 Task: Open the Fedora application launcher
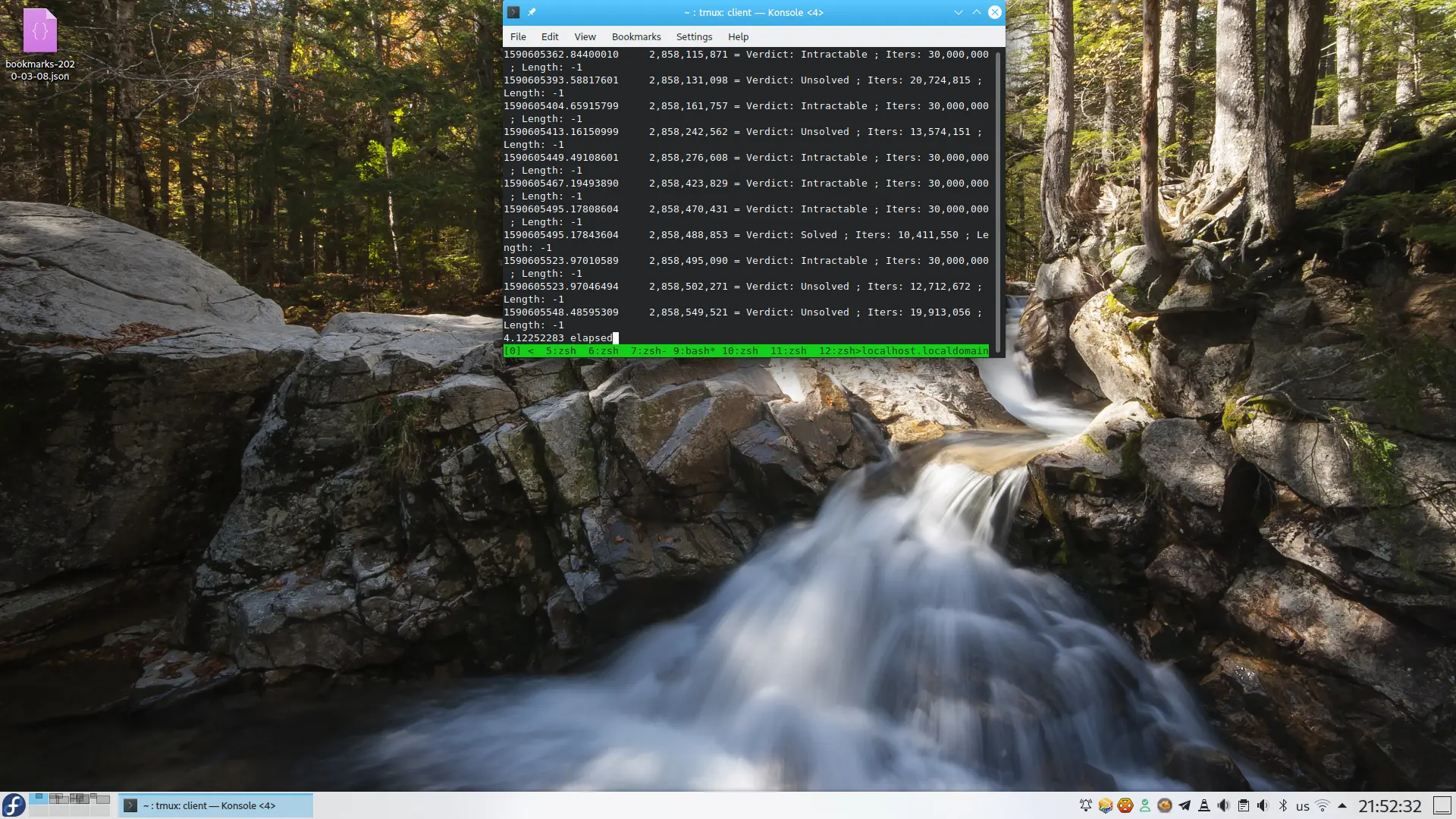pyautogui.click(x=14, y=805)
